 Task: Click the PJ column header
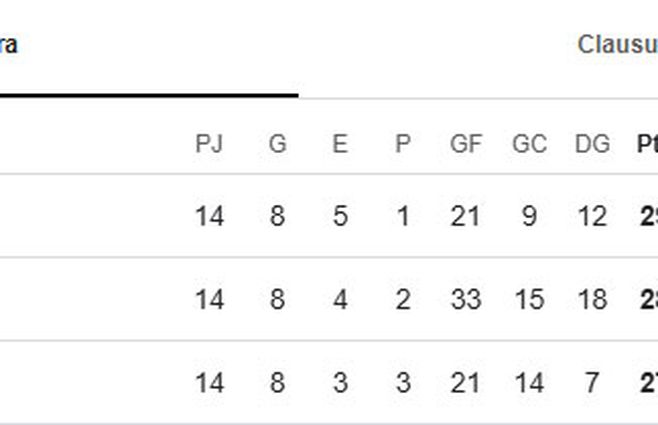(x=209, y=144)
